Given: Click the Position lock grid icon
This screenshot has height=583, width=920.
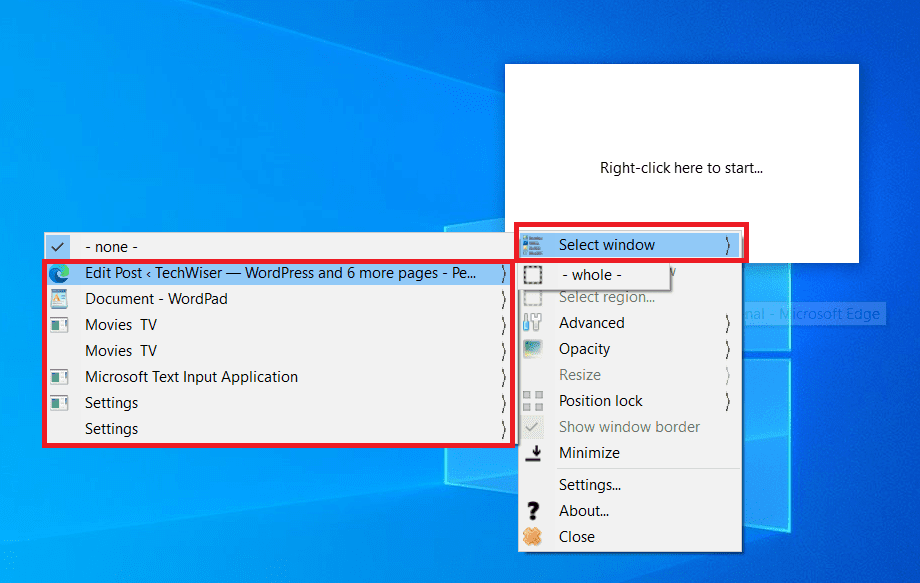Looking at the screenshot, I should click(533, 401).
